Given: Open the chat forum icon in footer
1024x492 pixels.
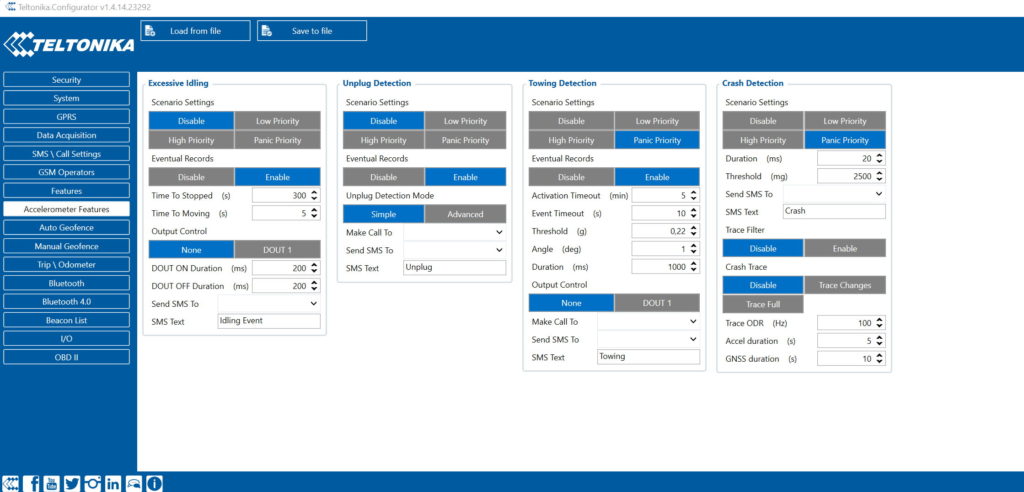Looking at the screenshot, I should [133, 484].
